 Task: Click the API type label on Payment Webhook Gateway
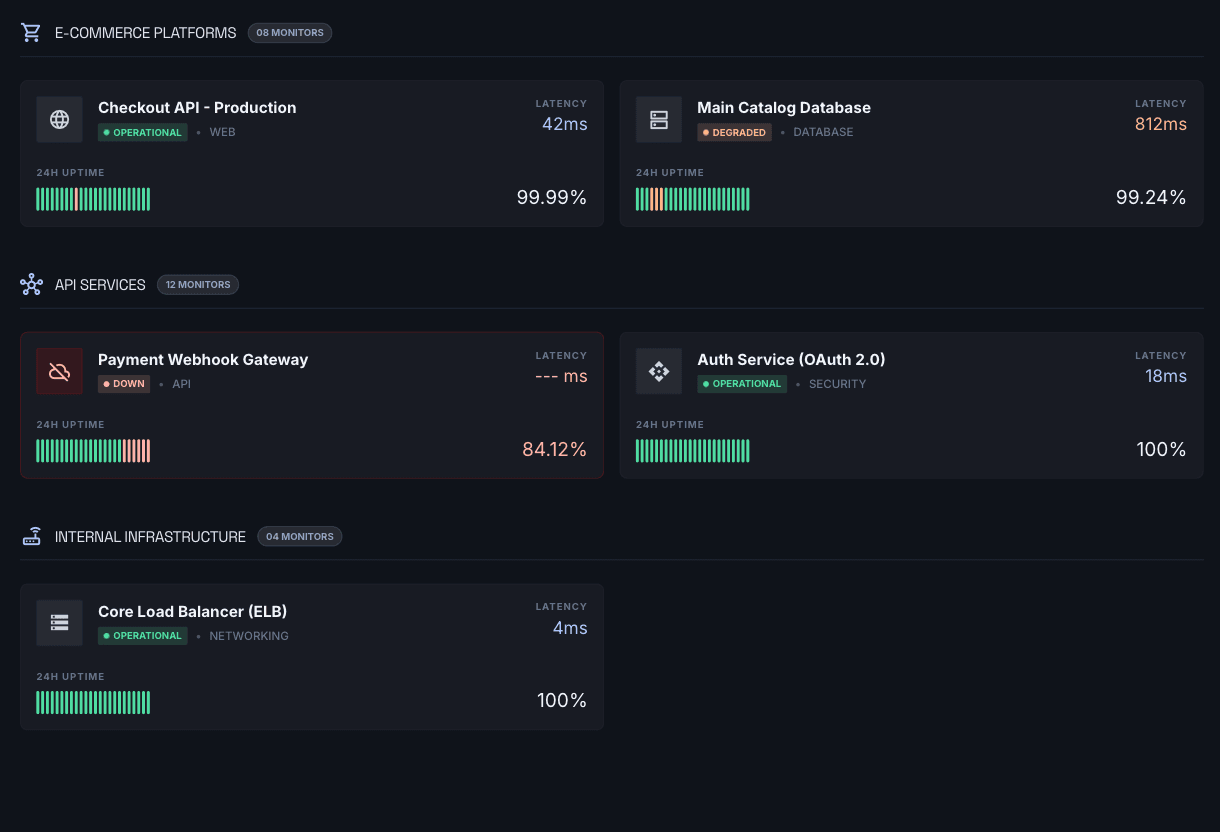[x=182, y=384]
